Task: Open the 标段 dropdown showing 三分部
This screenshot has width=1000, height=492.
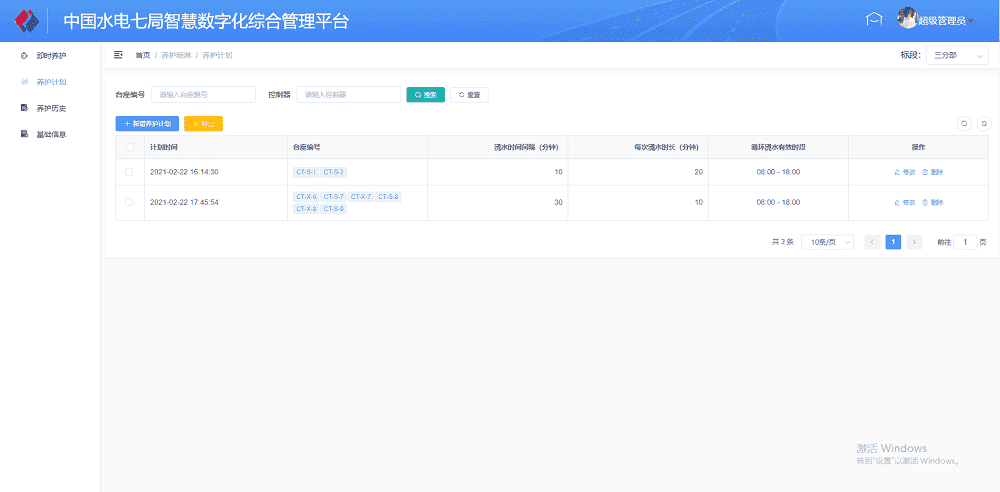Action: tap(956, 56)
